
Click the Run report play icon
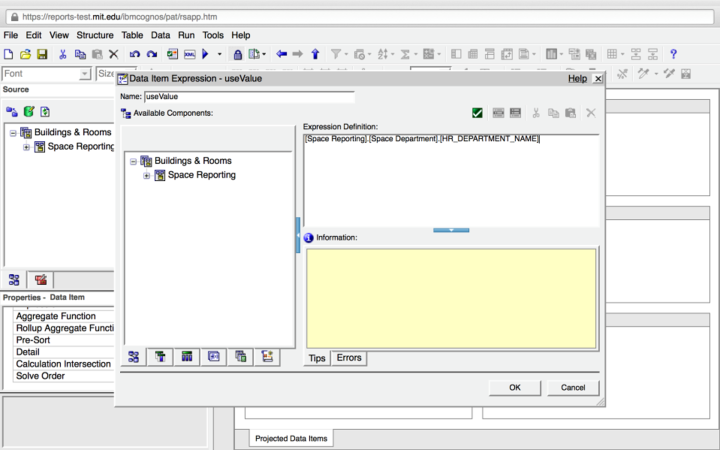(x=205, y=54)
